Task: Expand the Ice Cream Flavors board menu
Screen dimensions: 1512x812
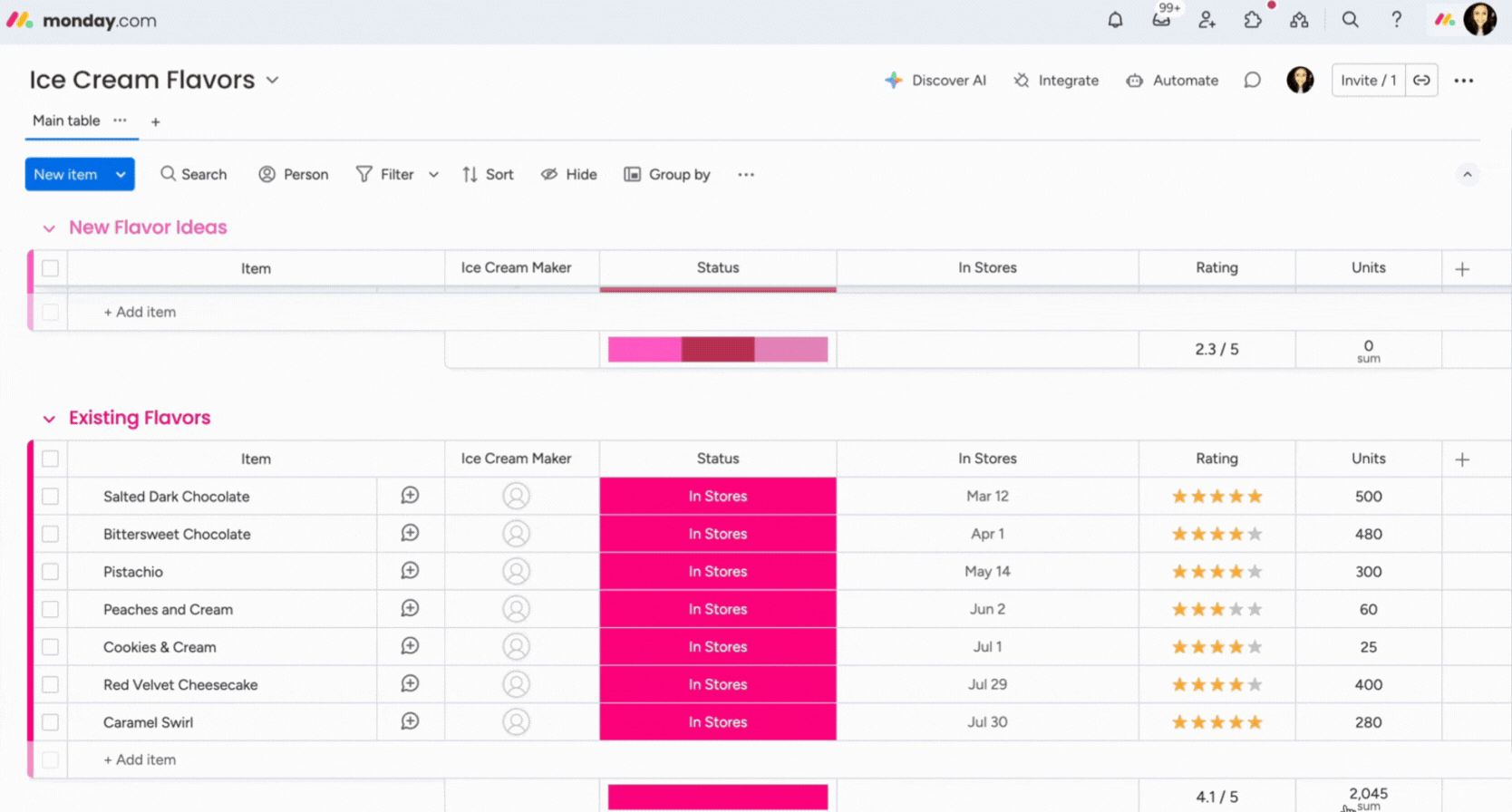Action: [272, 81]
